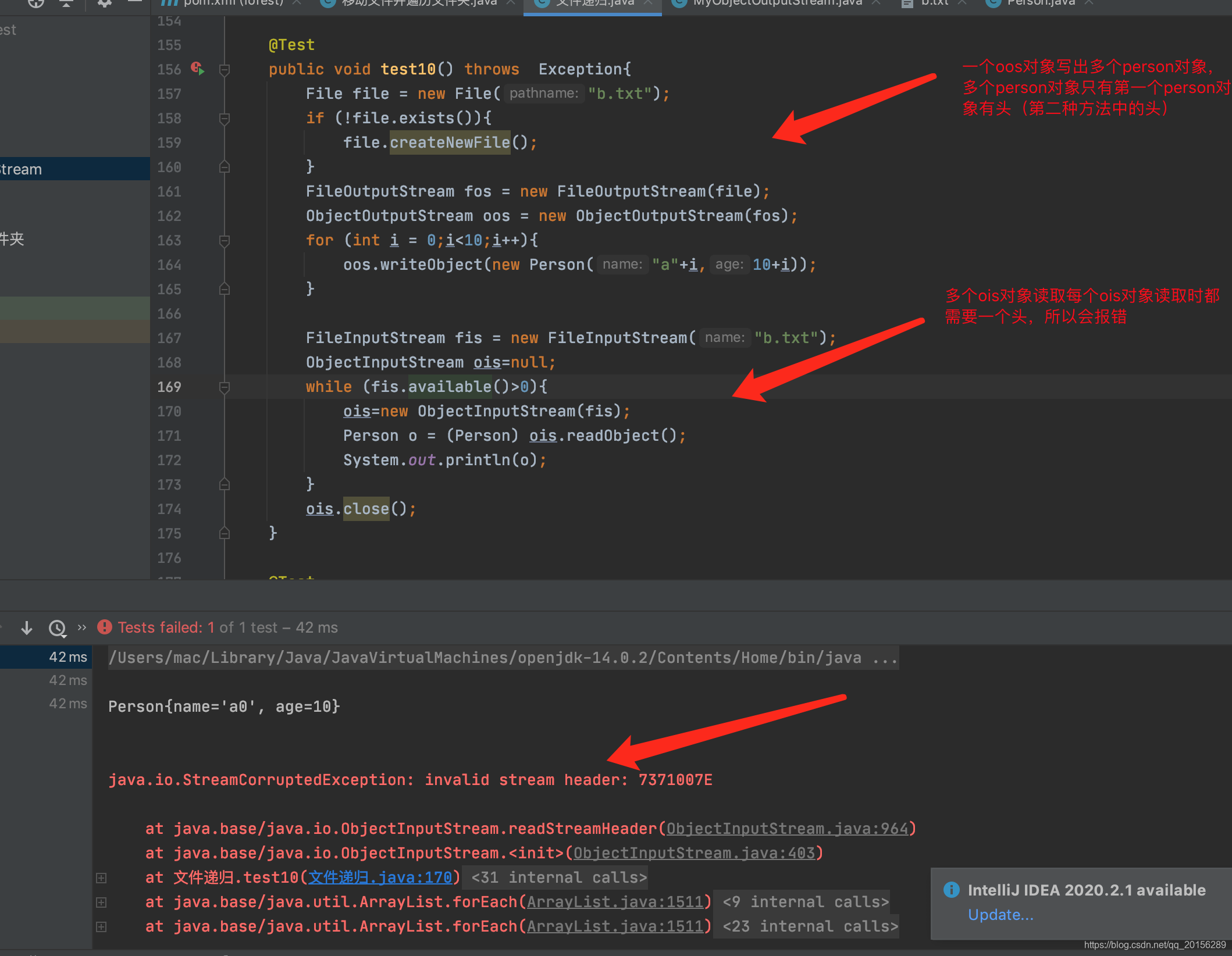Click the highlighted close method call
The image size is (1232, 956).
[366, 509]
